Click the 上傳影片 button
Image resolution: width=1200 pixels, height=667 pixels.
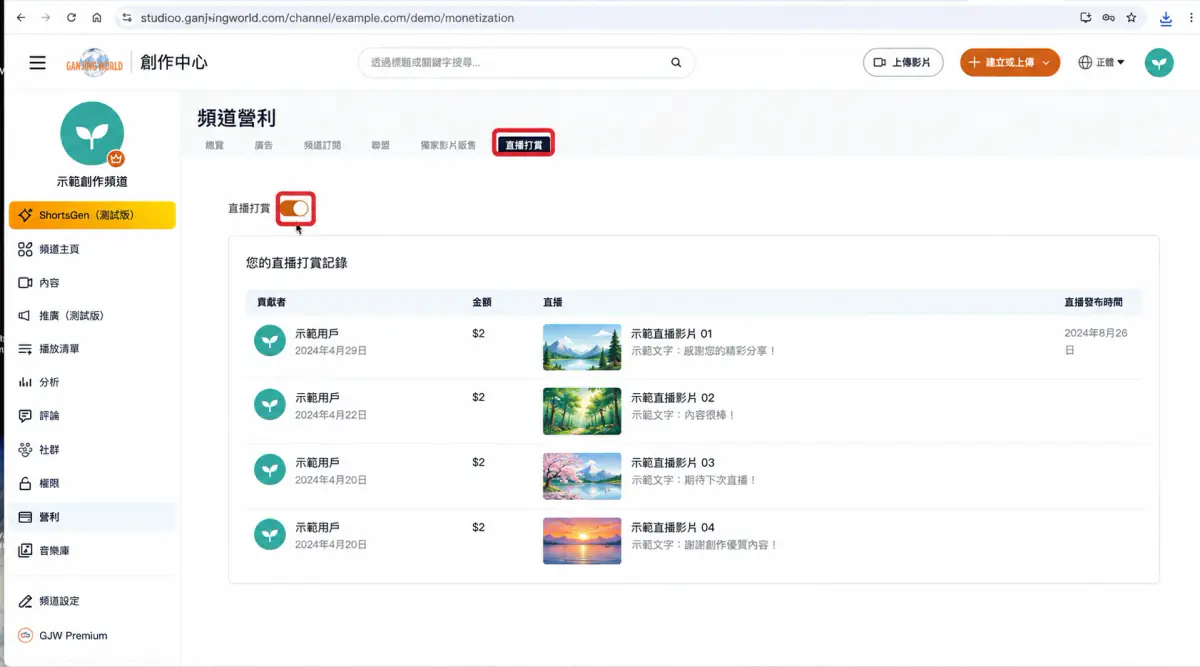[x=903, y=62]
